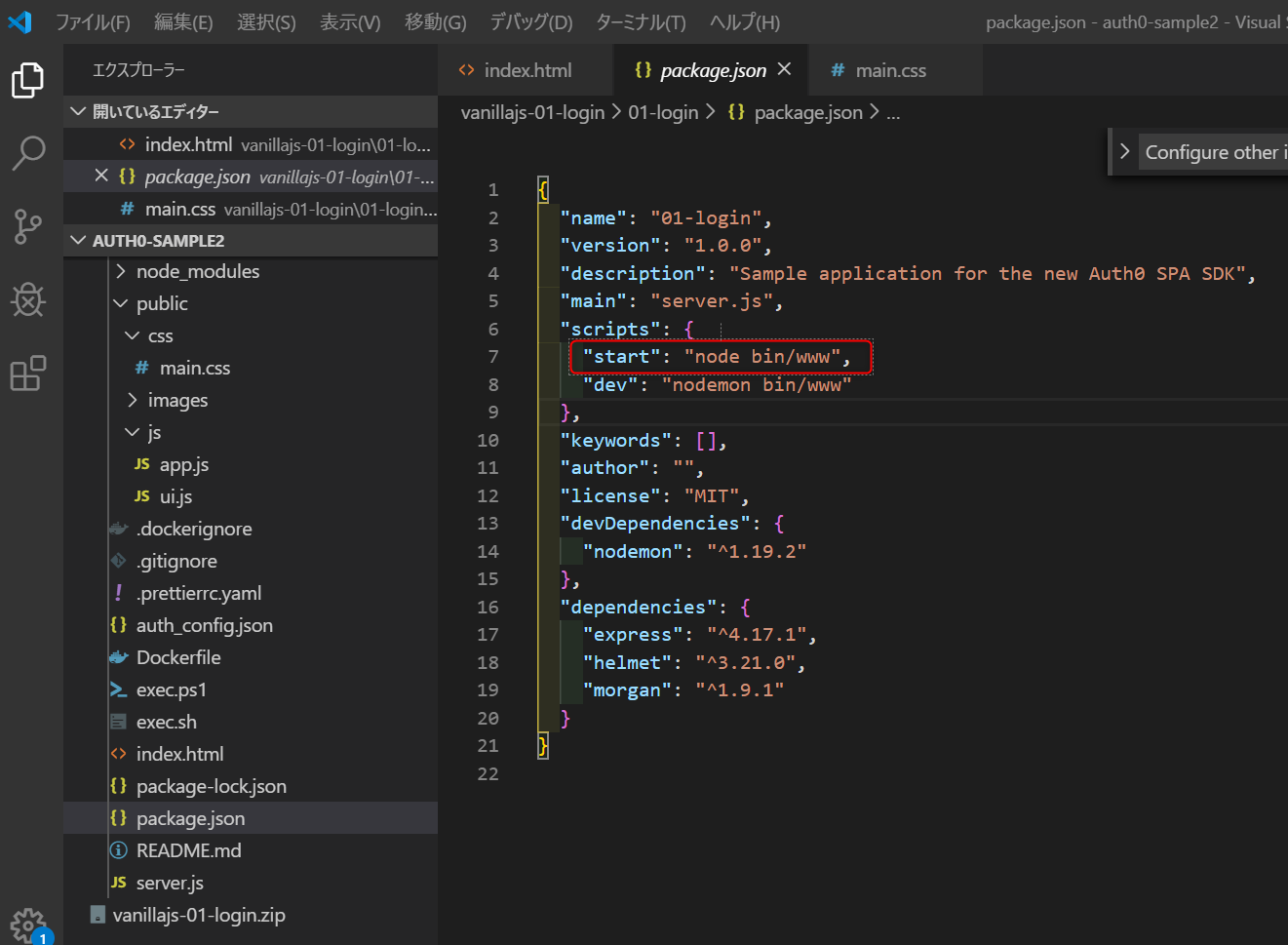Open the Search view icon
The height and width of the screenshot is (945, 1288).
coord(28,153)
